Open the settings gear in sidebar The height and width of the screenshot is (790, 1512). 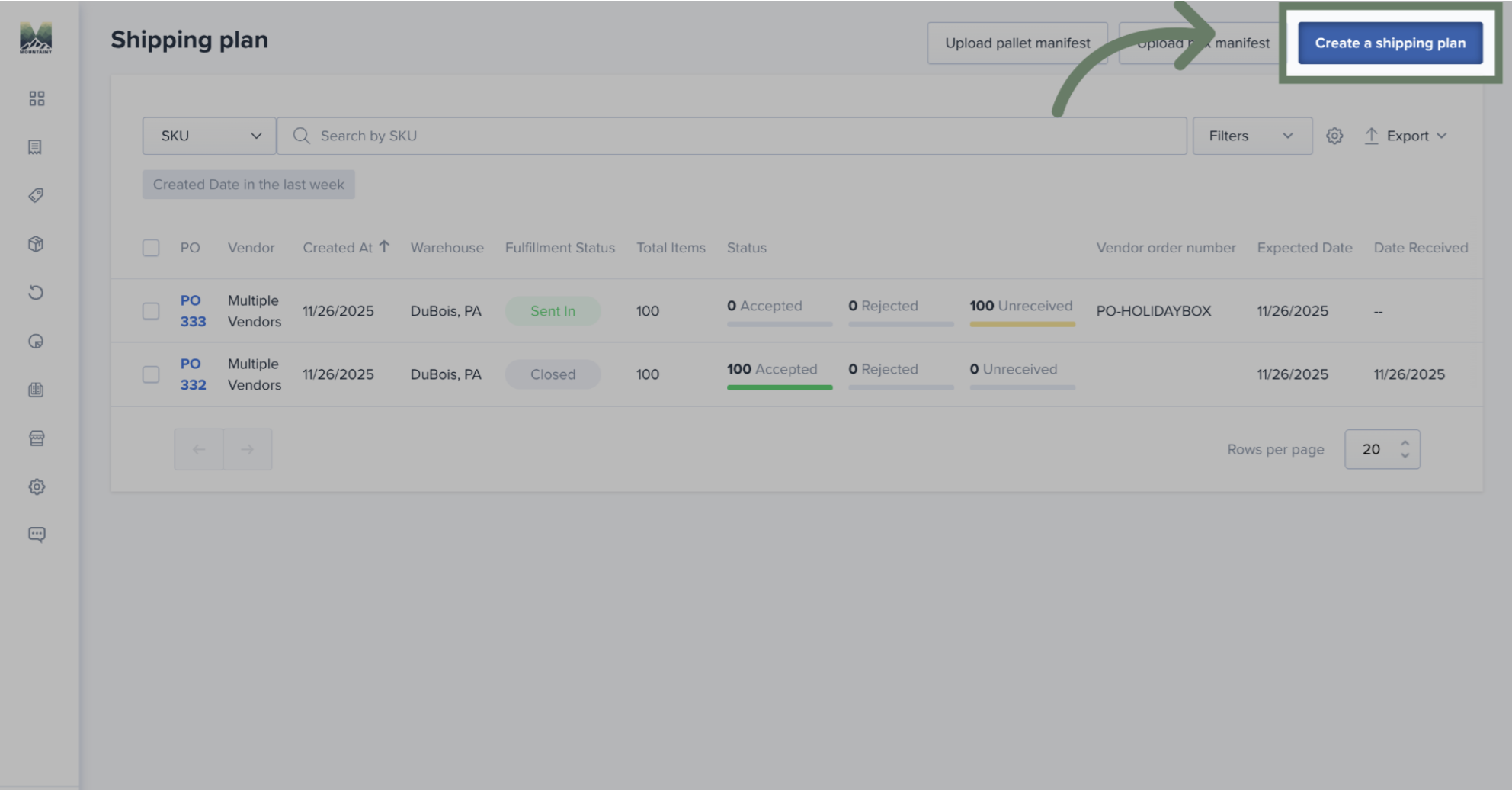click(x=37, y=487)
